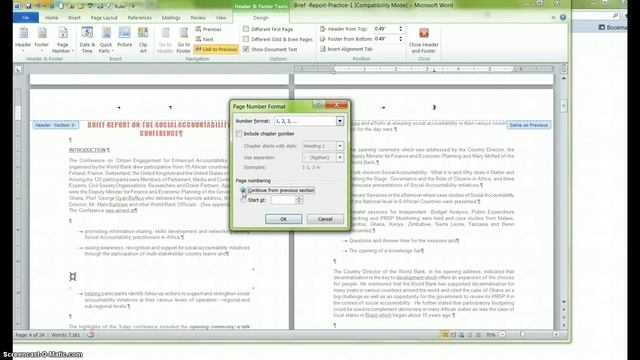Click the proofing errors icon
640x360 pixels.
(x=91, y=335)
